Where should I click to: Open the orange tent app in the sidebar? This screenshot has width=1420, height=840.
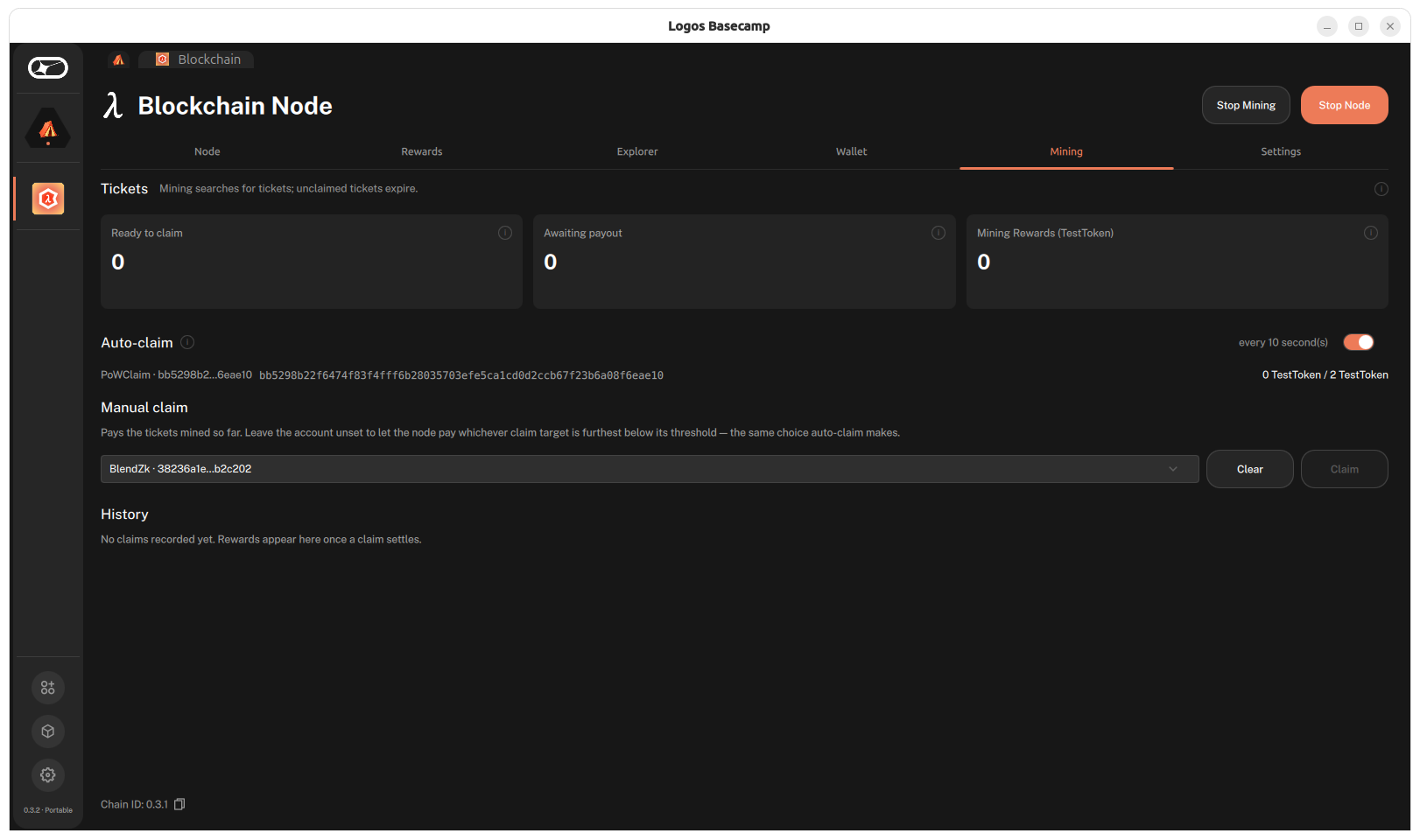[x=48, y=129]
